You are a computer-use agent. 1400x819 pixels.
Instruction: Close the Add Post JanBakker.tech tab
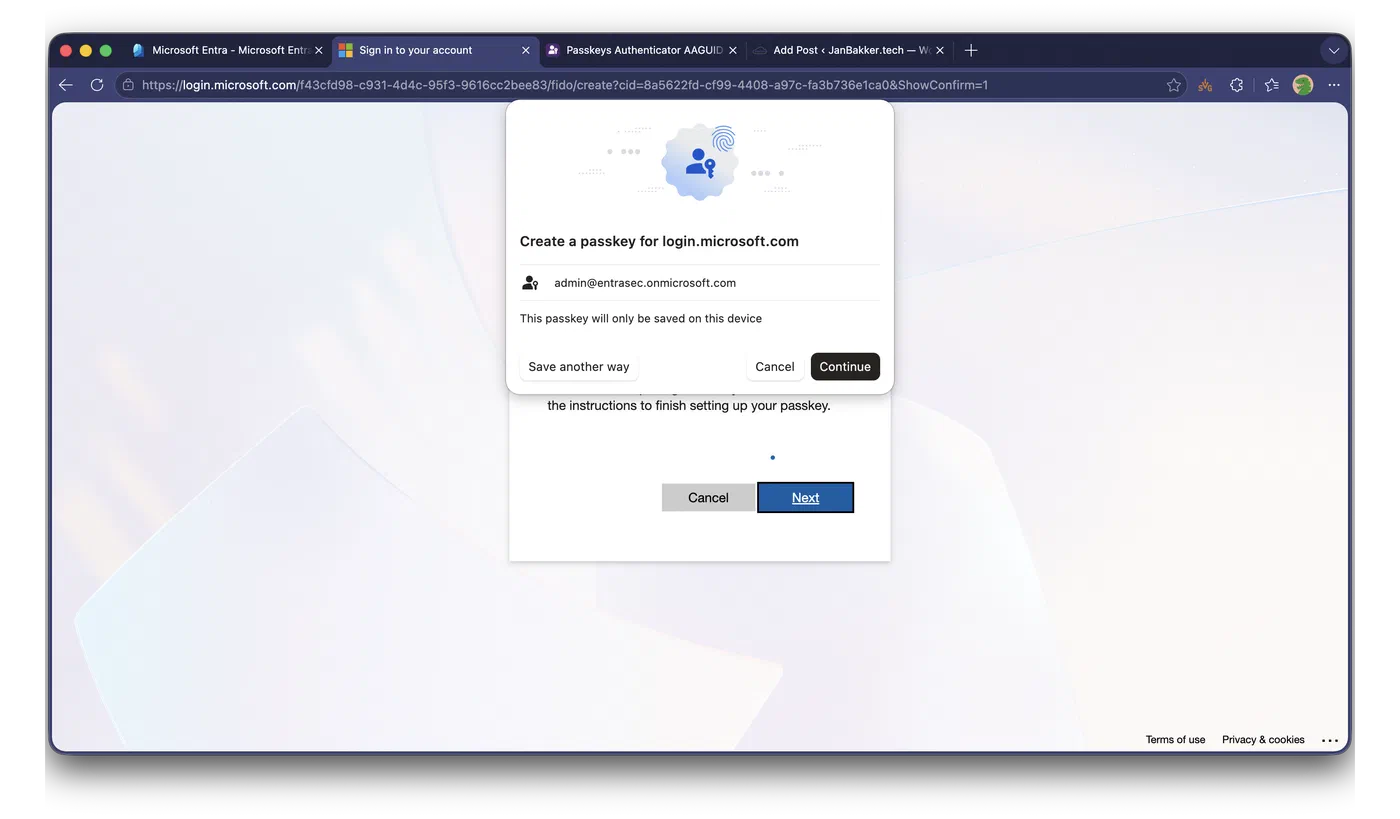940,50
